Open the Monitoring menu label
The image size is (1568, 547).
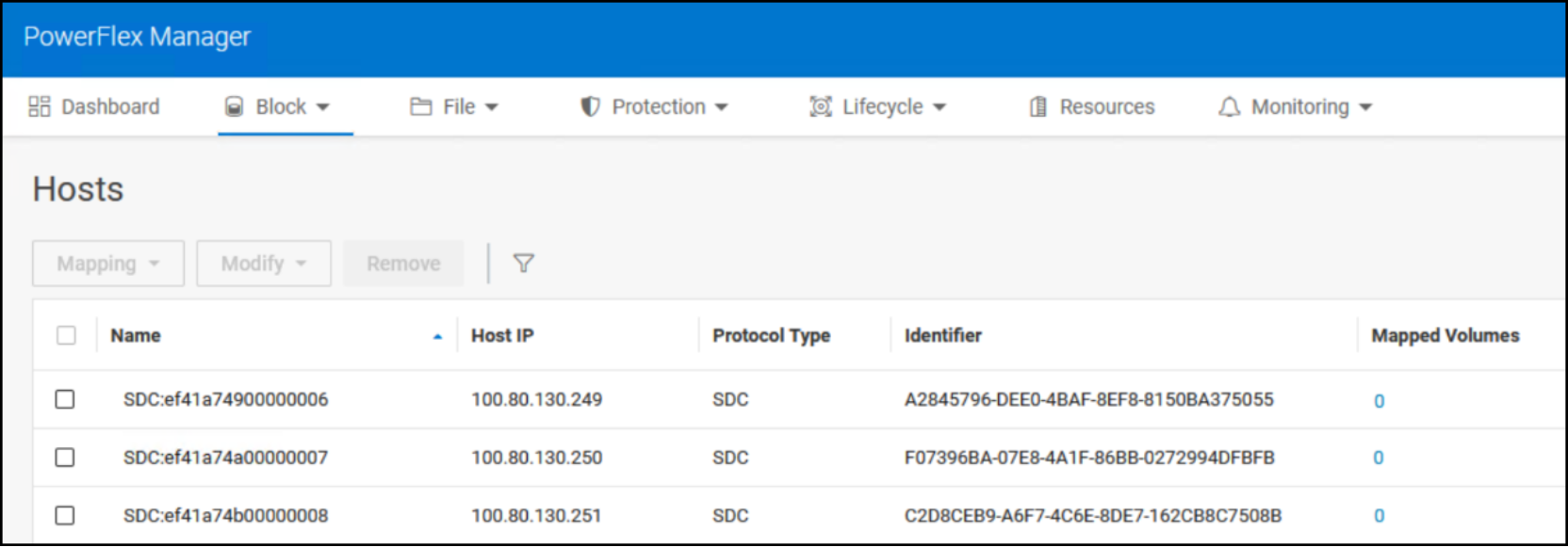coord(1300,106)
